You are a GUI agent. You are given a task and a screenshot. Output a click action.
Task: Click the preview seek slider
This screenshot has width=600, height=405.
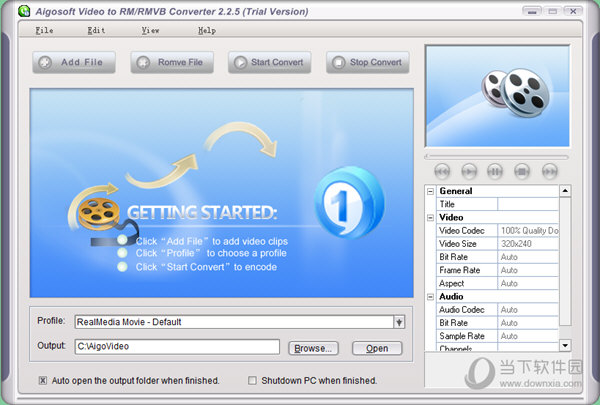[x=496, y=157]
